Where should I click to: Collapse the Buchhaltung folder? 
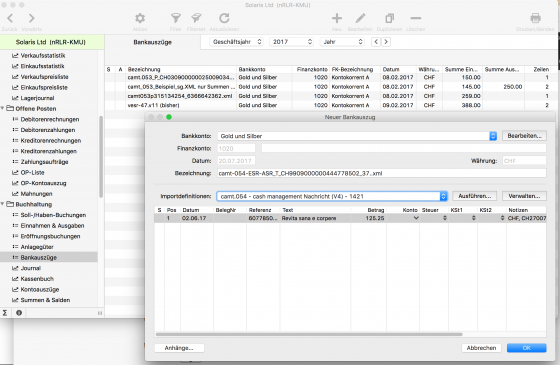click(2, 204)
